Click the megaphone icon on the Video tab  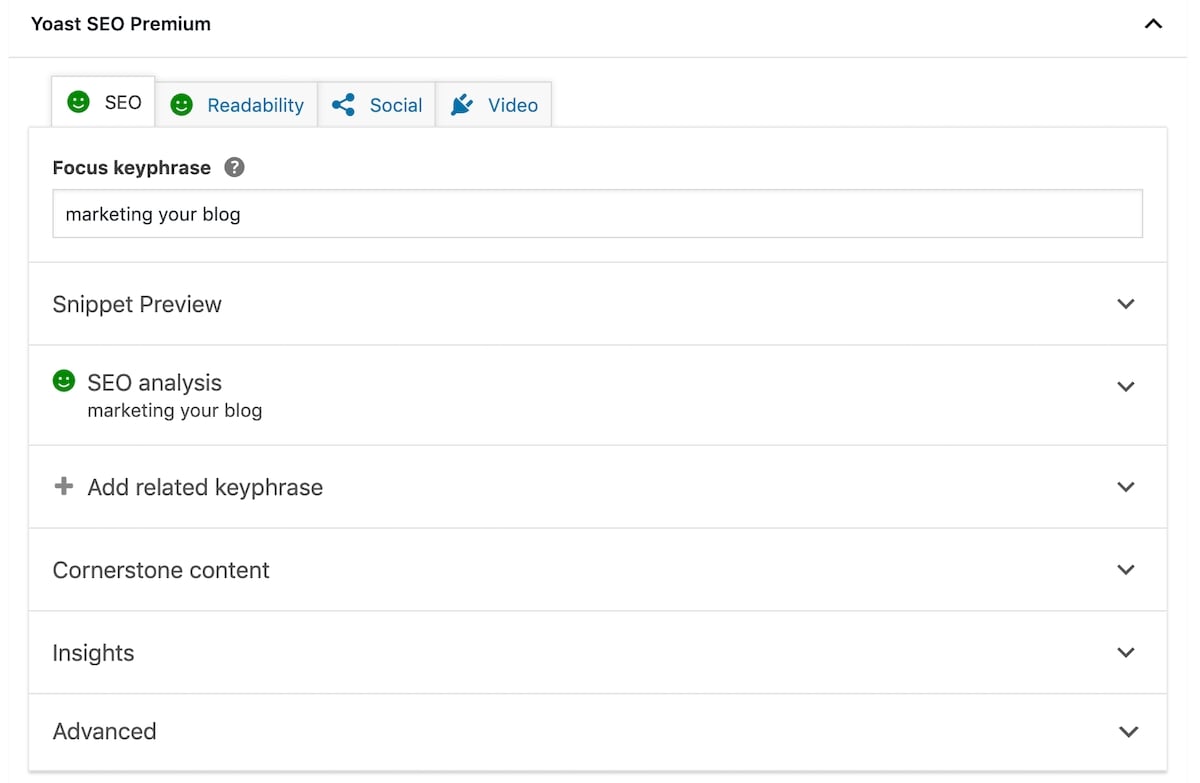tap(463, 104)
